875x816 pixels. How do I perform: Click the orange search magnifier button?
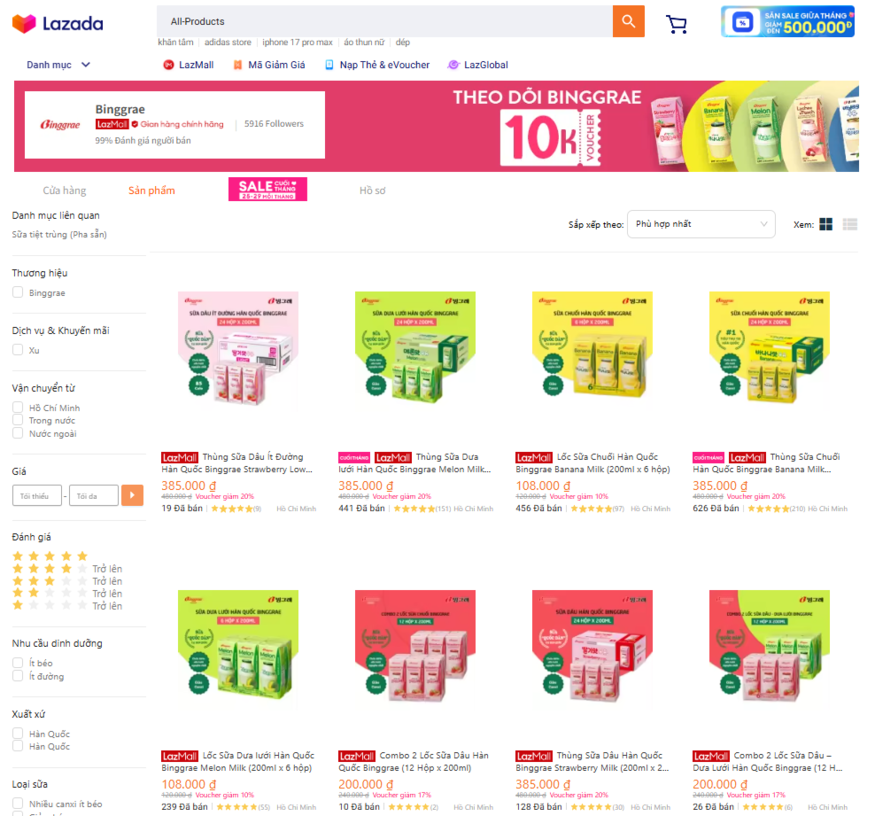pos(628,21)
